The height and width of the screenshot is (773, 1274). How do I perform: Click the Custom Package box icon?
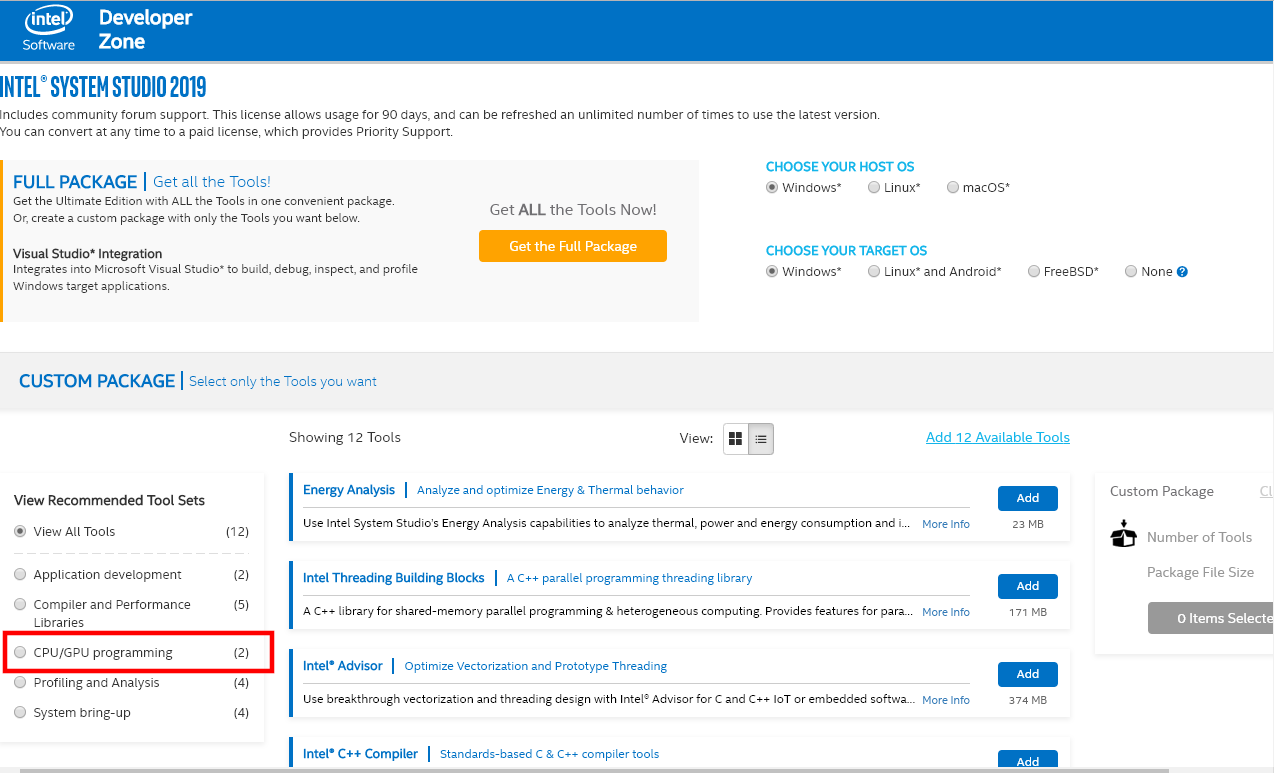1124,535
